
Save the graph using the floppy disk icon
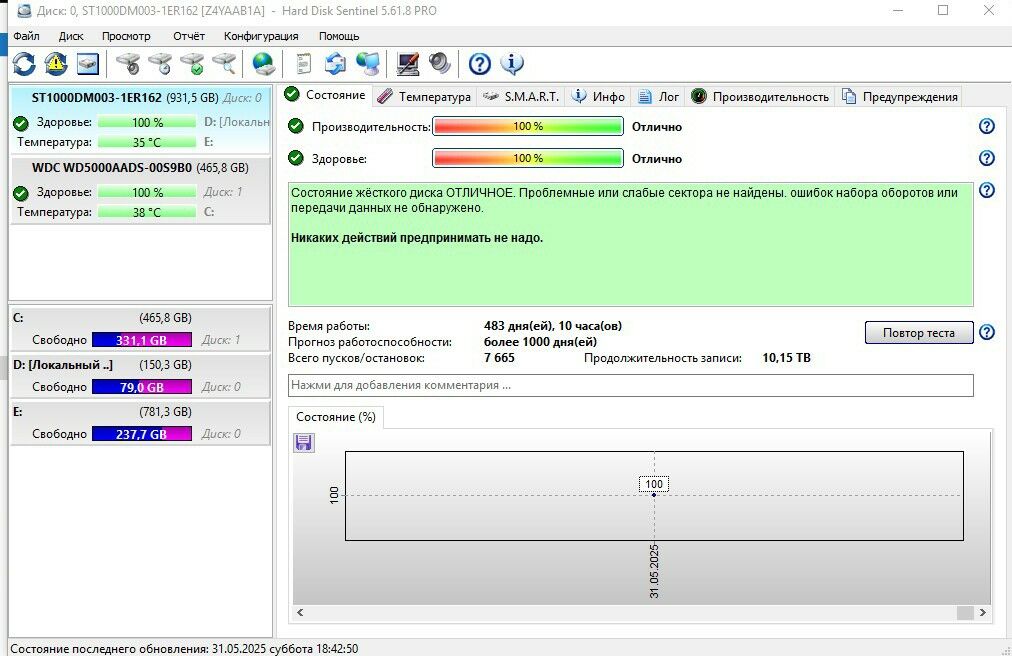304,442
